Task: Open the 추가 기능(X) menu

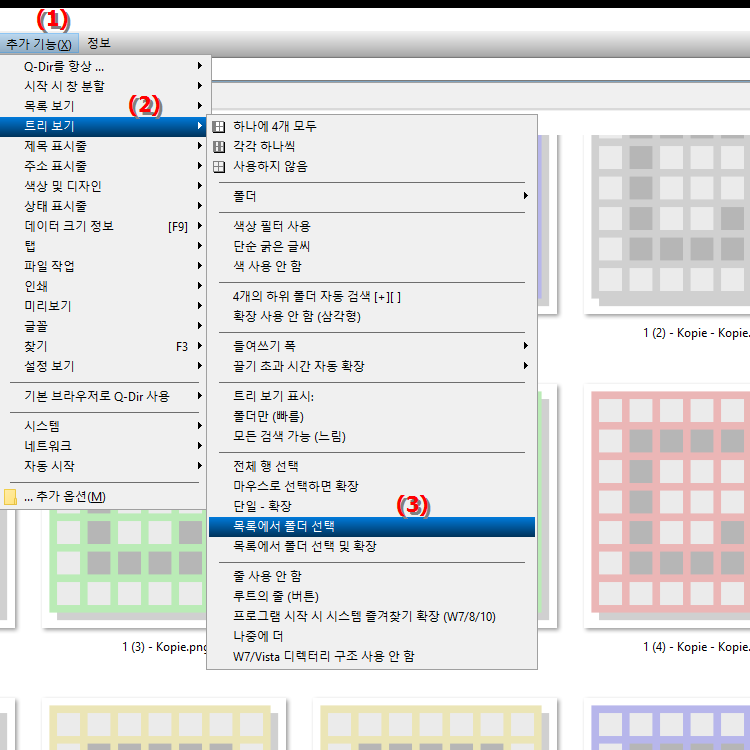Action: coord(39,44)
